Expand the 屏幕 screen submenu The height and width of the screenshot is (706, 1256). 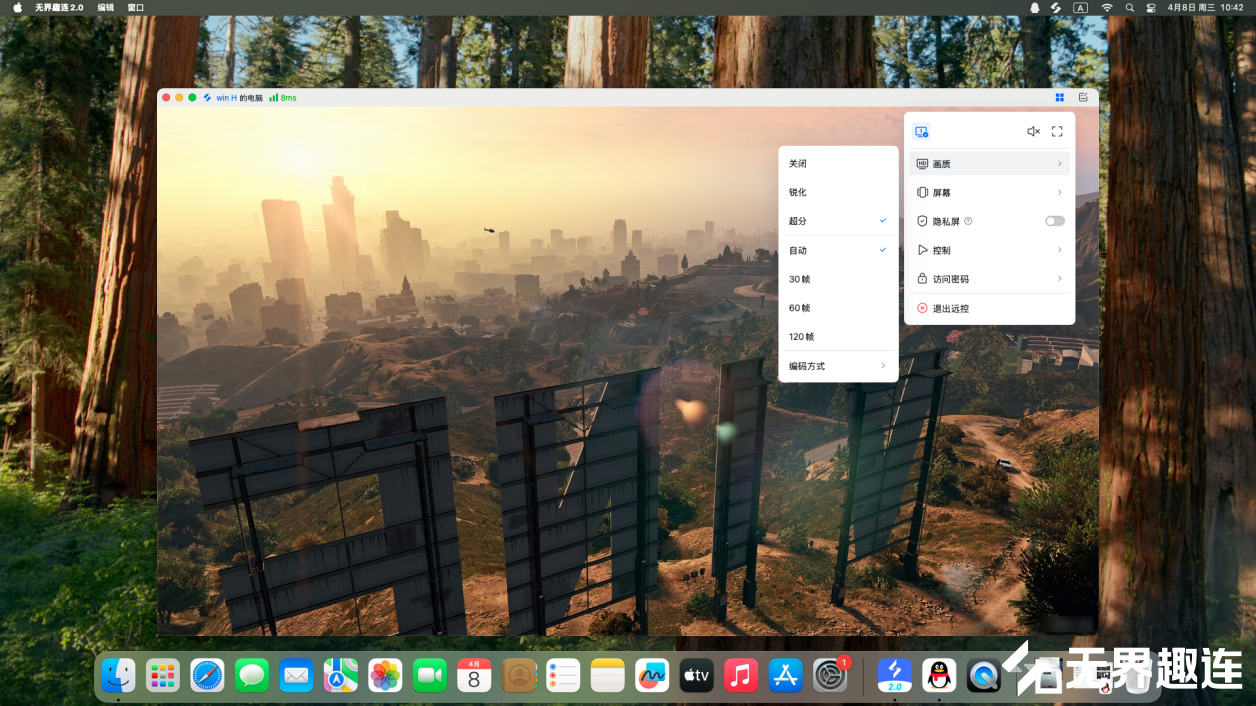989,192
